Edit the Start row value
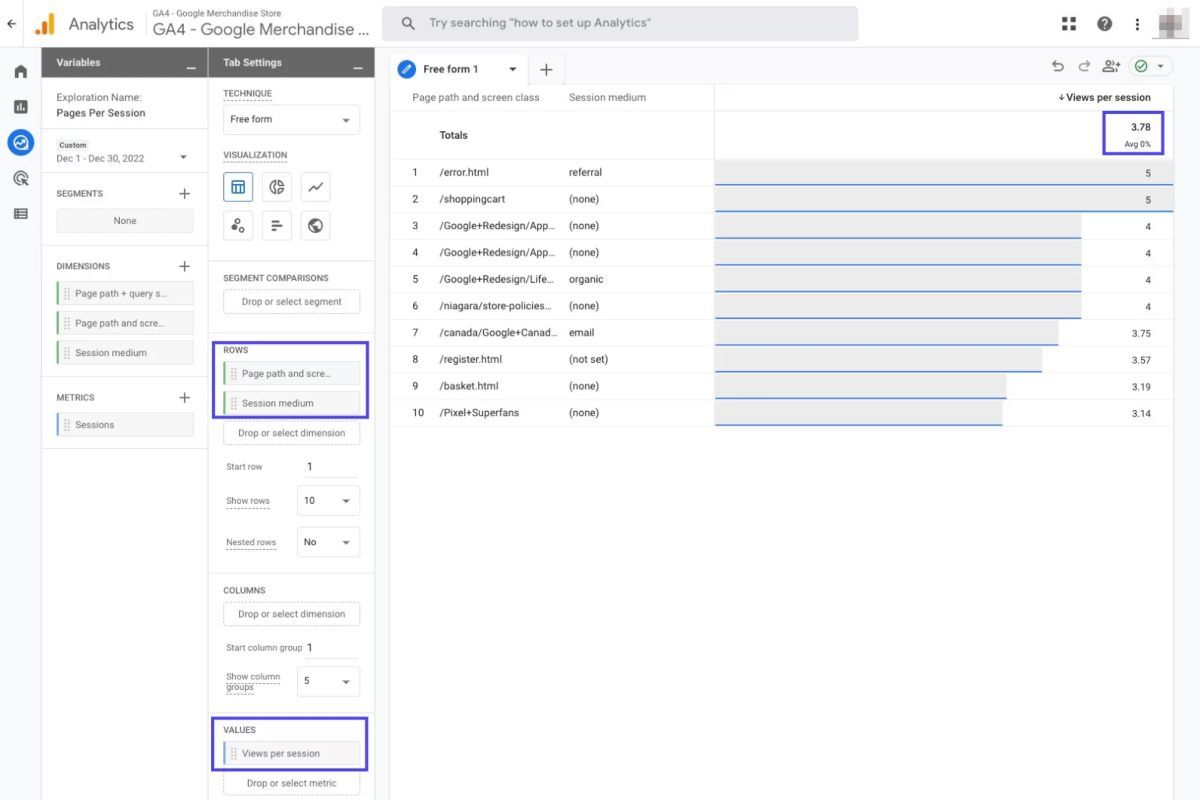 coord(330,466)
